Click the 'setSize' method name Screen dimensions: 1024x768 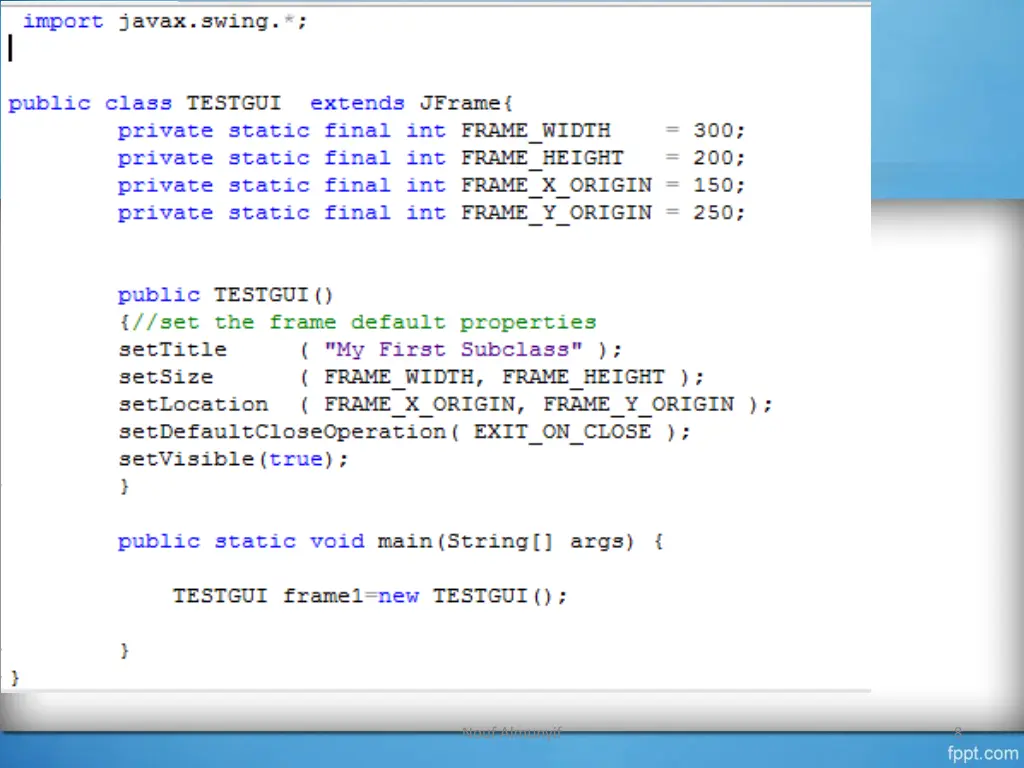166,377
